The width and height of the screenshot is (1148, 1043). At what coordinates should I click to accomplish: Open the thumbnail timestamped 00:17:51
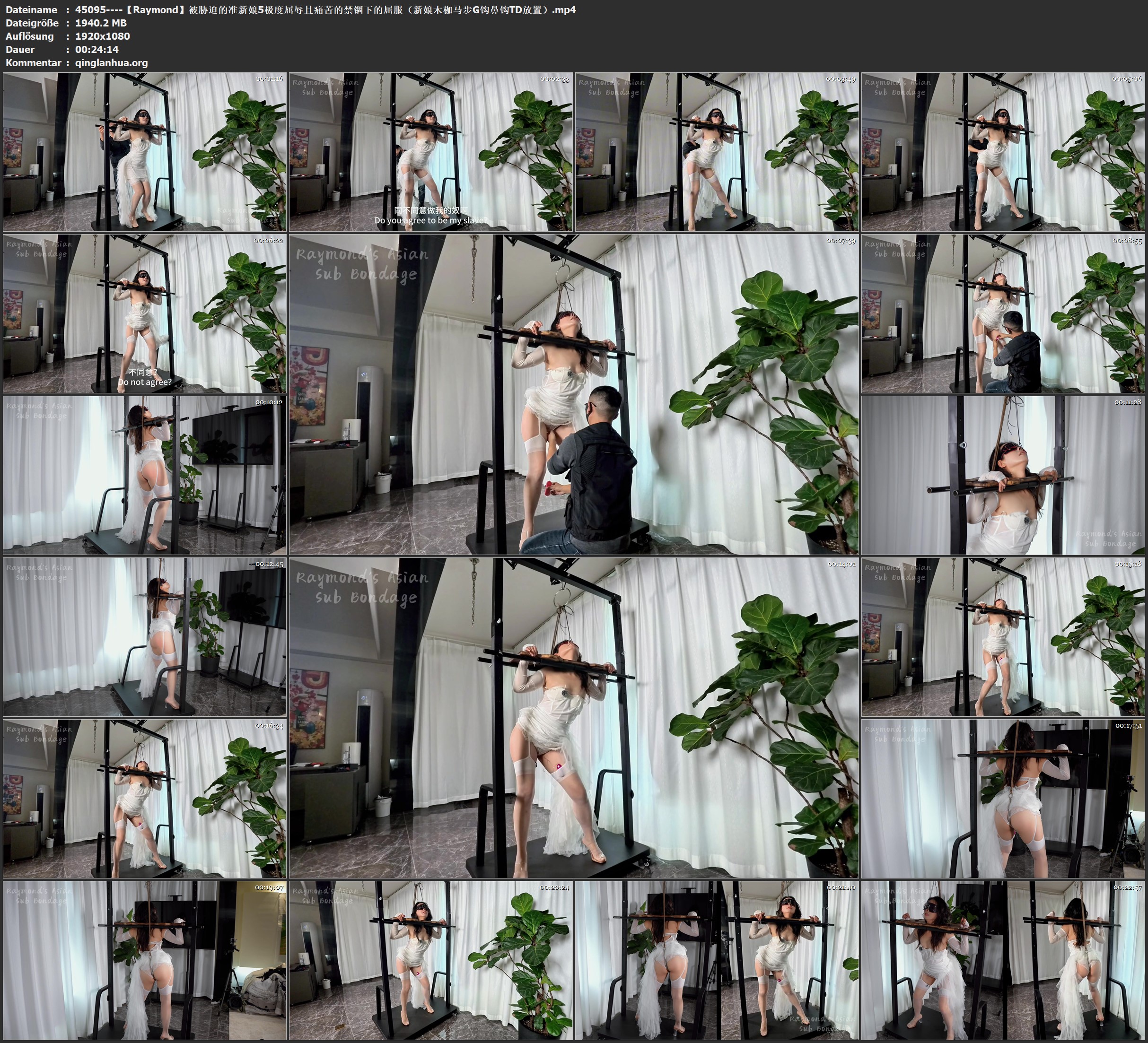pyautogui.click(x=1003, y=799)
